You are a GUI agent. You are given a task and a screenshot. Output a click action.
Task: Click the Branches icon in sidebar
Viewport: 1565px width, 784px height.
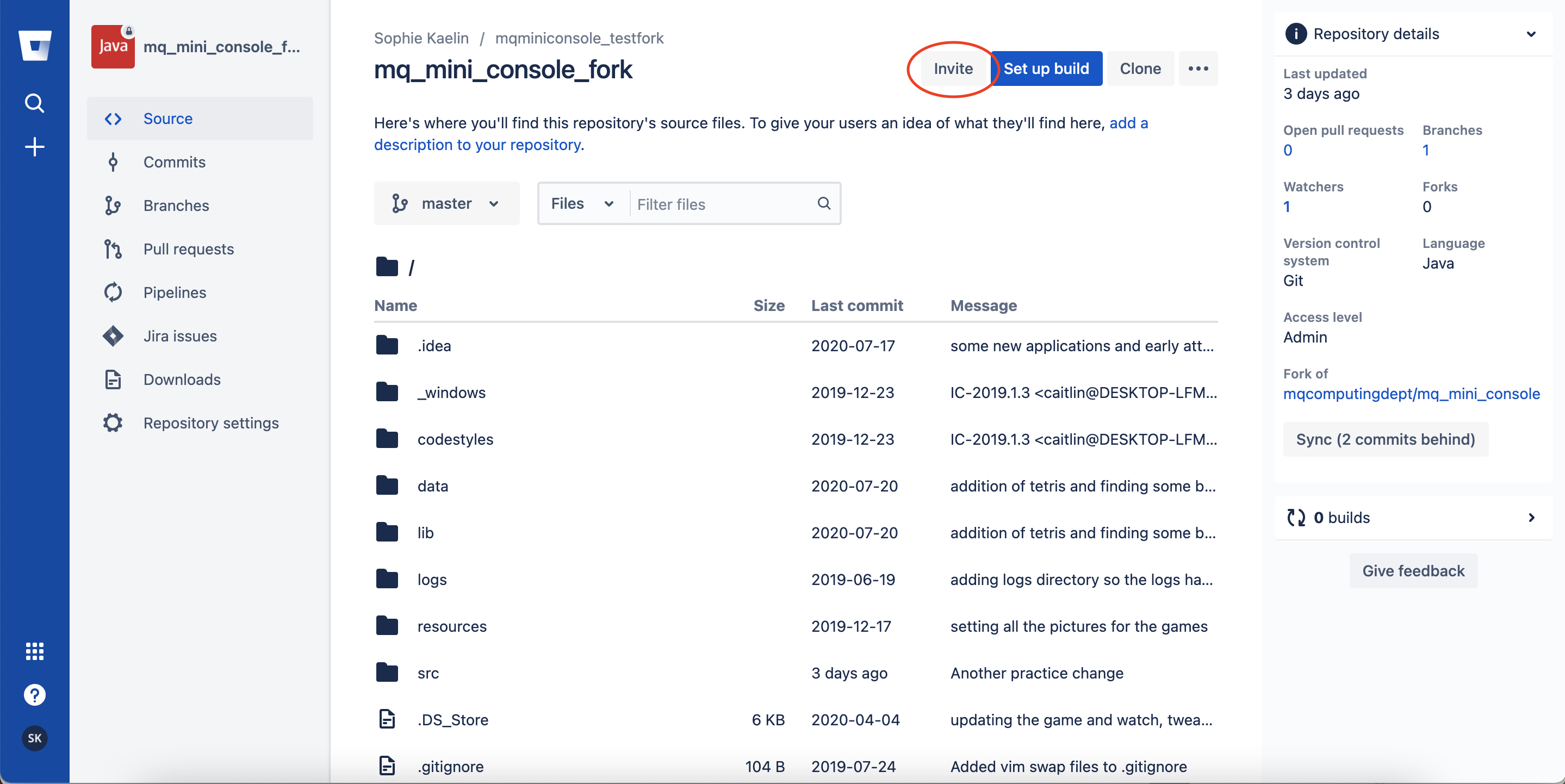[113, 204]
